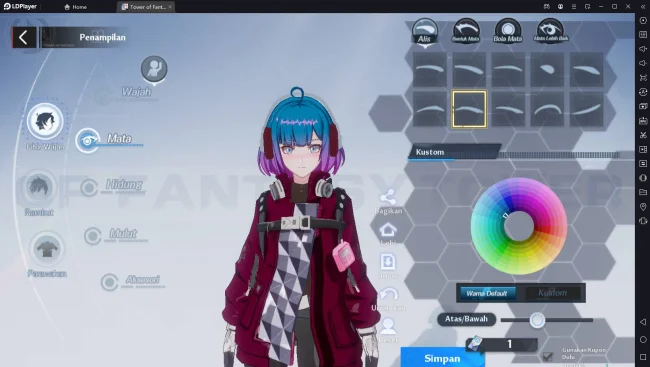Image resolution: width=650 pixels, height=367 pixels.
Task: Click LDPlayer volume up sidebar icon
Action: coord(643,49)
